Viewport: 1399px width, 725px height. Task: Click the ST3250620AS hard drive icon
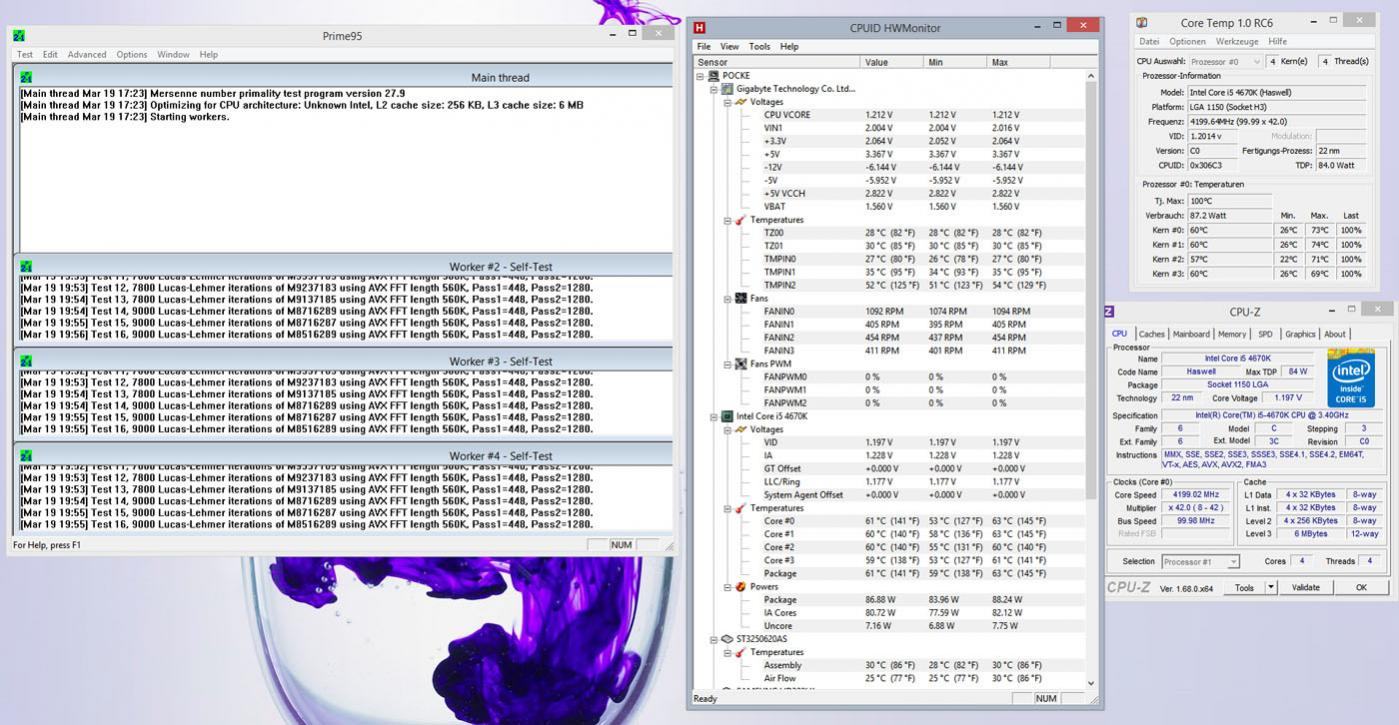click(x=727, y=638)
